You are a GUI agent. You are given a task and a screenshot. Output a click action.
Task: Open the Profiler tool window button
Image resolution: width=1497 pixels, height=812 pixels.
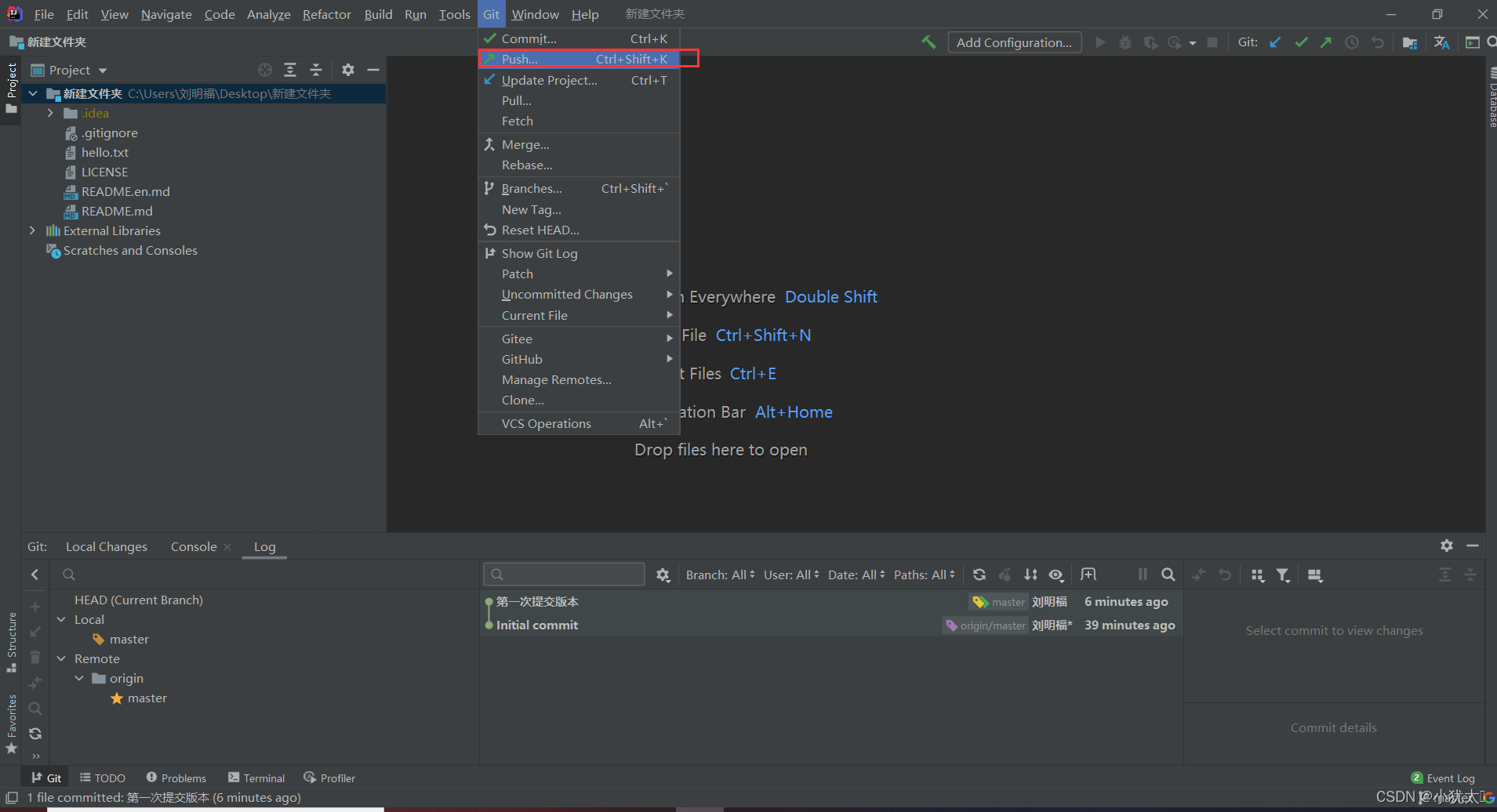coord(329,778)
